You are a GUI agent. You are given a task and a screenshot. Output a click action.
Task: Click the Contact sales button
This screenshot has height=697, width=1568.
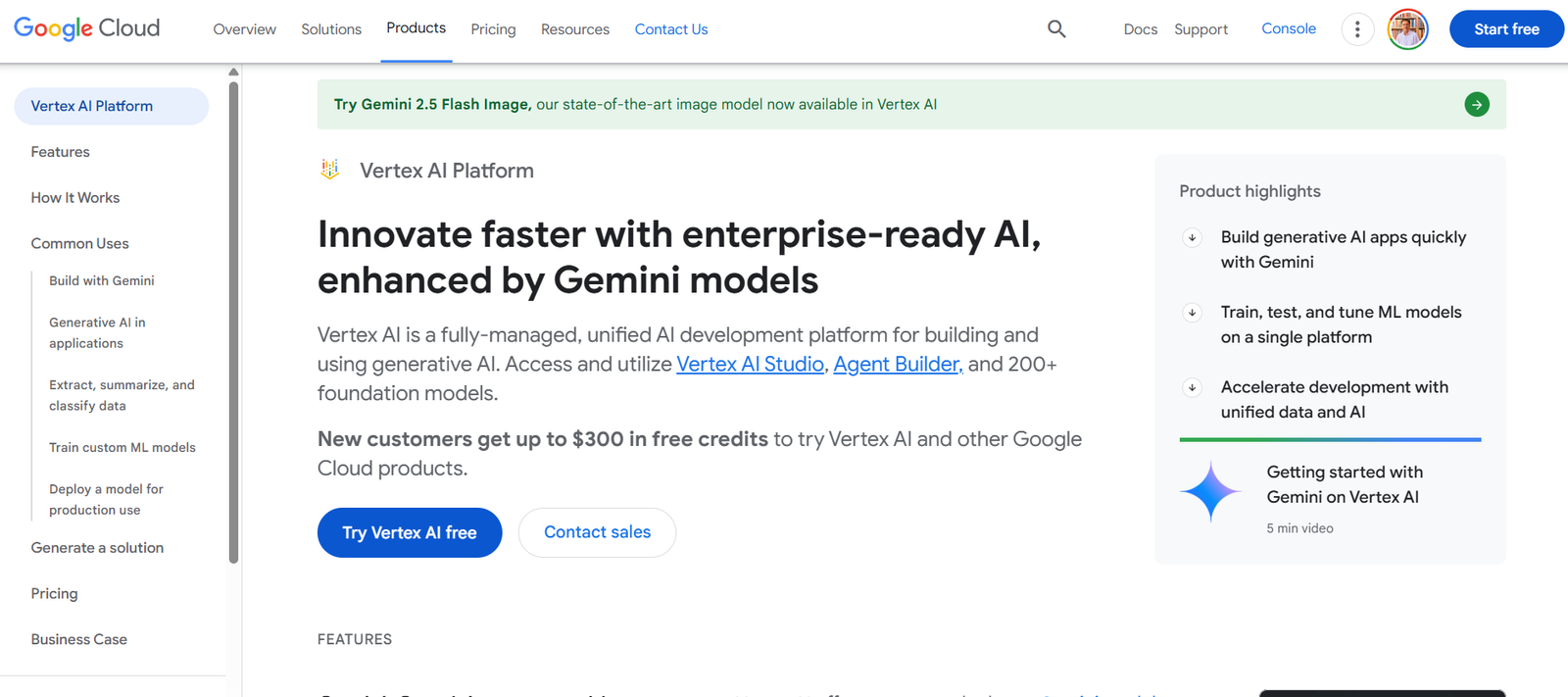coord(597,532)
